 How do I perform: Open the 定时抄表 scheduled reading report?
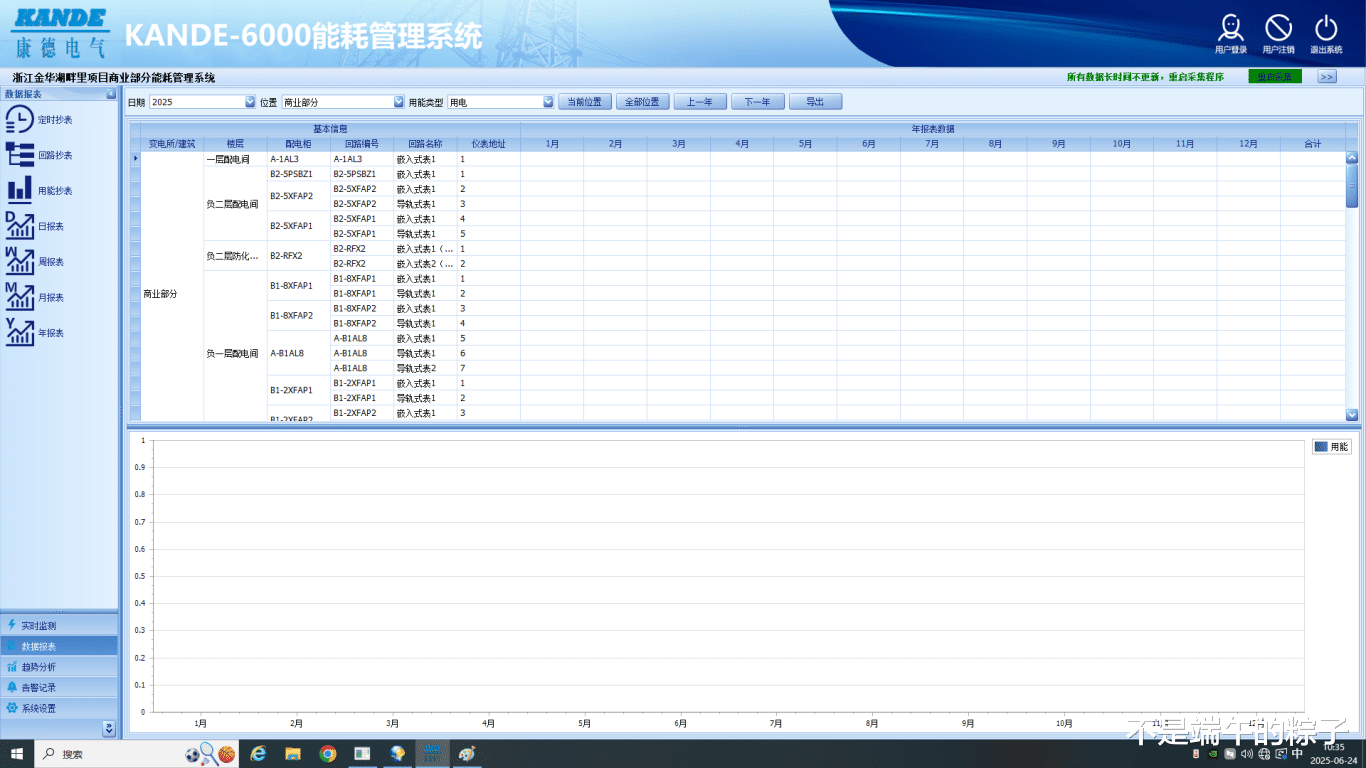tap(38, 120)
